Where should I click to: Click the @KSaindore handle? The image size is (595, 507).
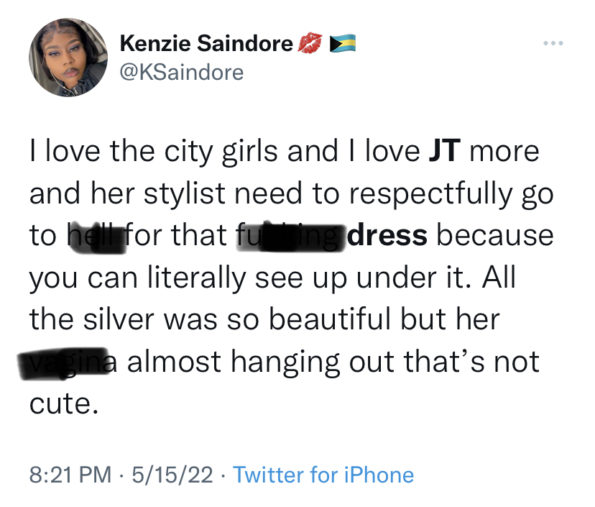[182, 72]
